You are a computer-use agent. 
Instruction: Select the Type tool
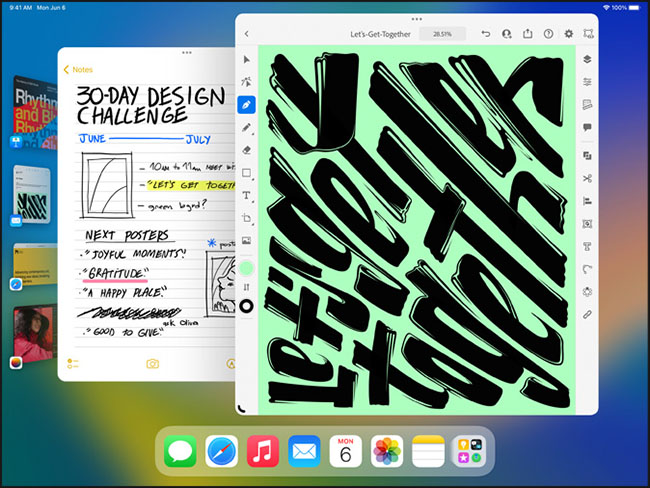[x=246, y=195]
